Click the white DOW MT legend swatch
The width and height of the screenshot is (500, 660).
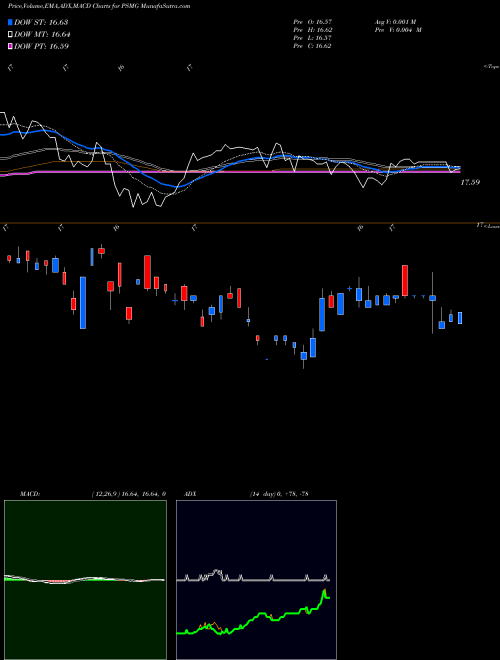10,35
